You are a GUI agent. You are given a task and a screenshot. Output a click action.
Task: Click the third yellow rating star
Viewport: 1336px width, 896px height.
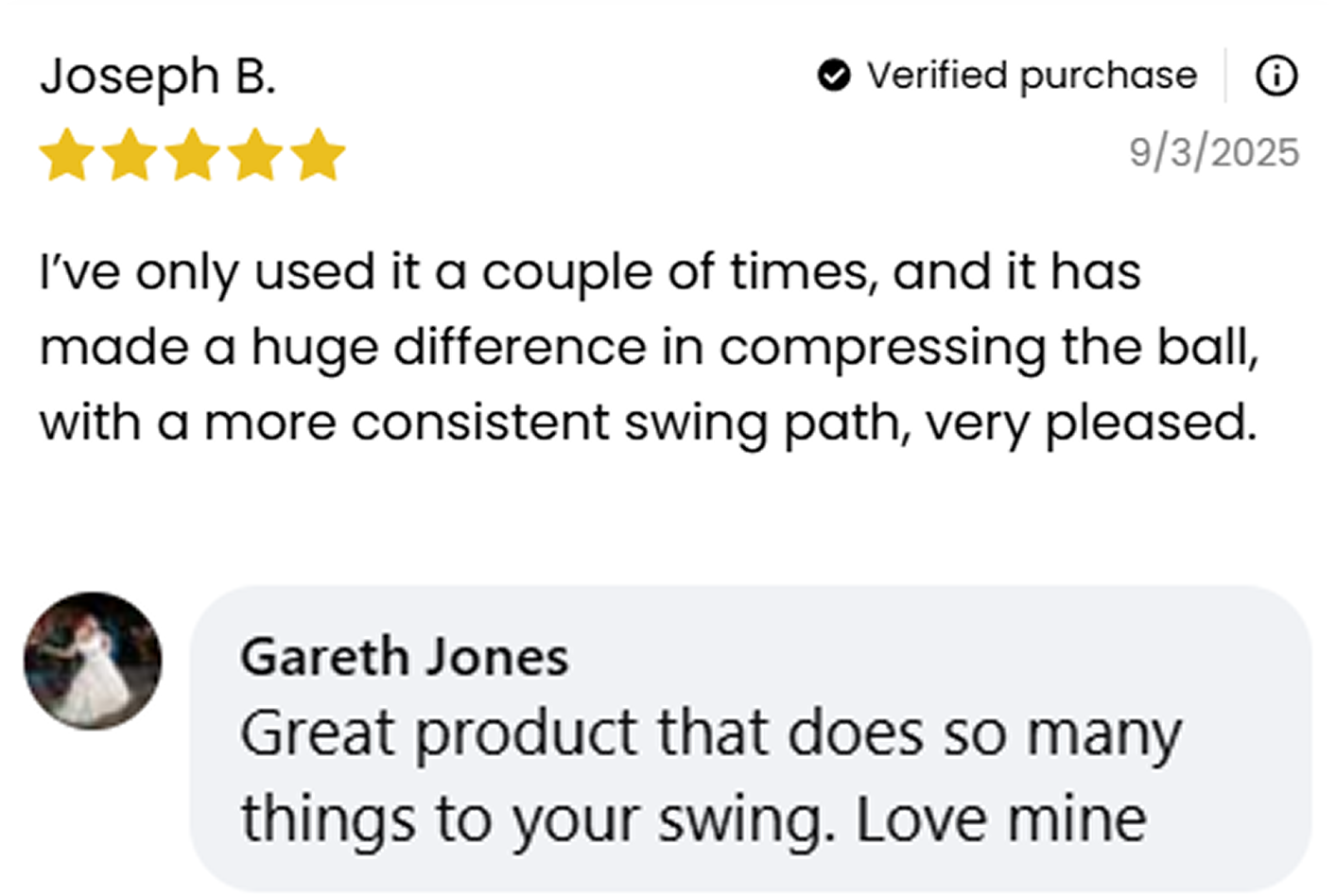tap(193, 155)
